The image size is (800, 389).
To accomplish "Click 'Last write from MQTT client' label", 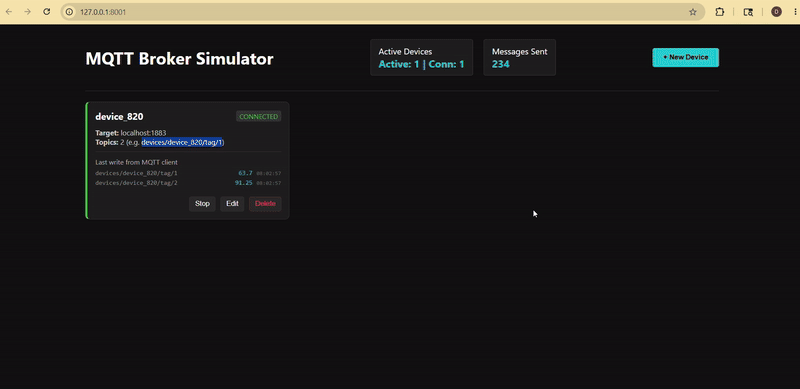I will 136,162.
